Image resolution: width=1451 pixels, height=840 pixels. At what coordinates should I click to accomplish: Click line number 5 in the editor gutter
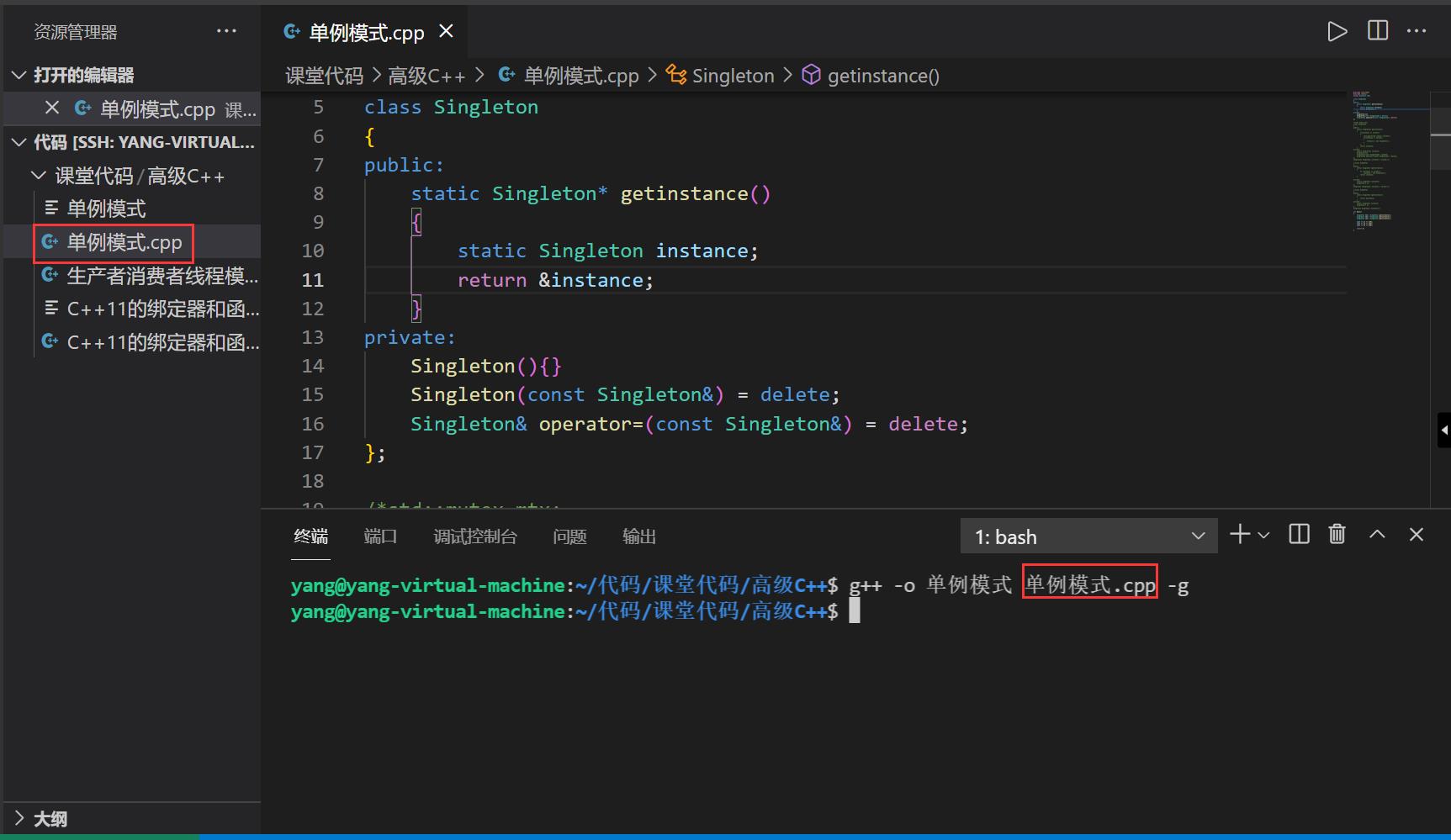318,107
